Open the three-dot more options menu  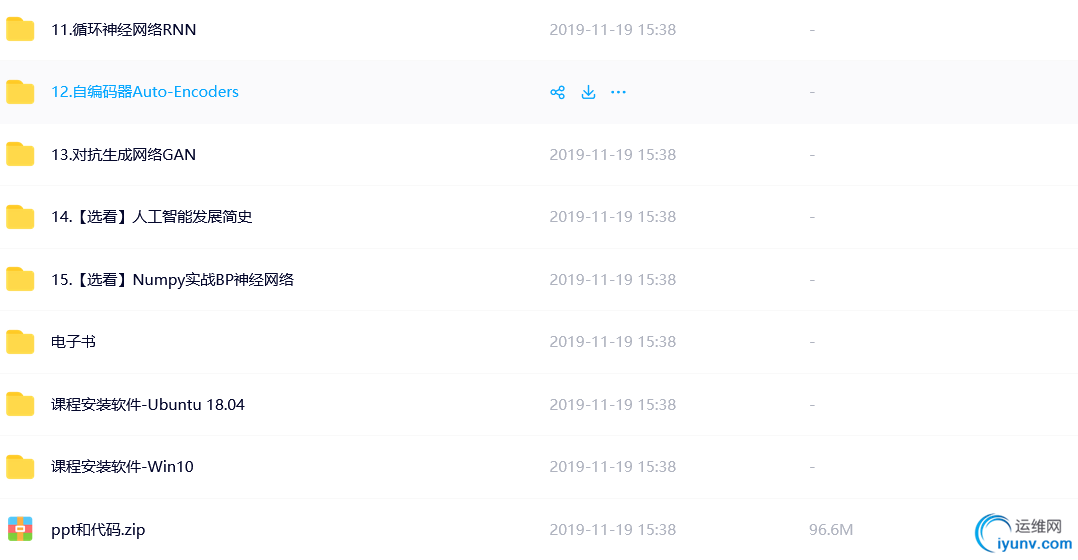click(619, 92)
